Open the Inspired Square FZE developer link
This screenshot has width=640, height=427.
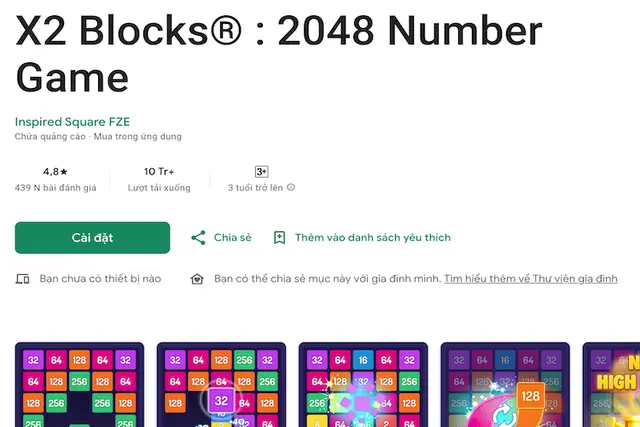(x=72, y=122)
